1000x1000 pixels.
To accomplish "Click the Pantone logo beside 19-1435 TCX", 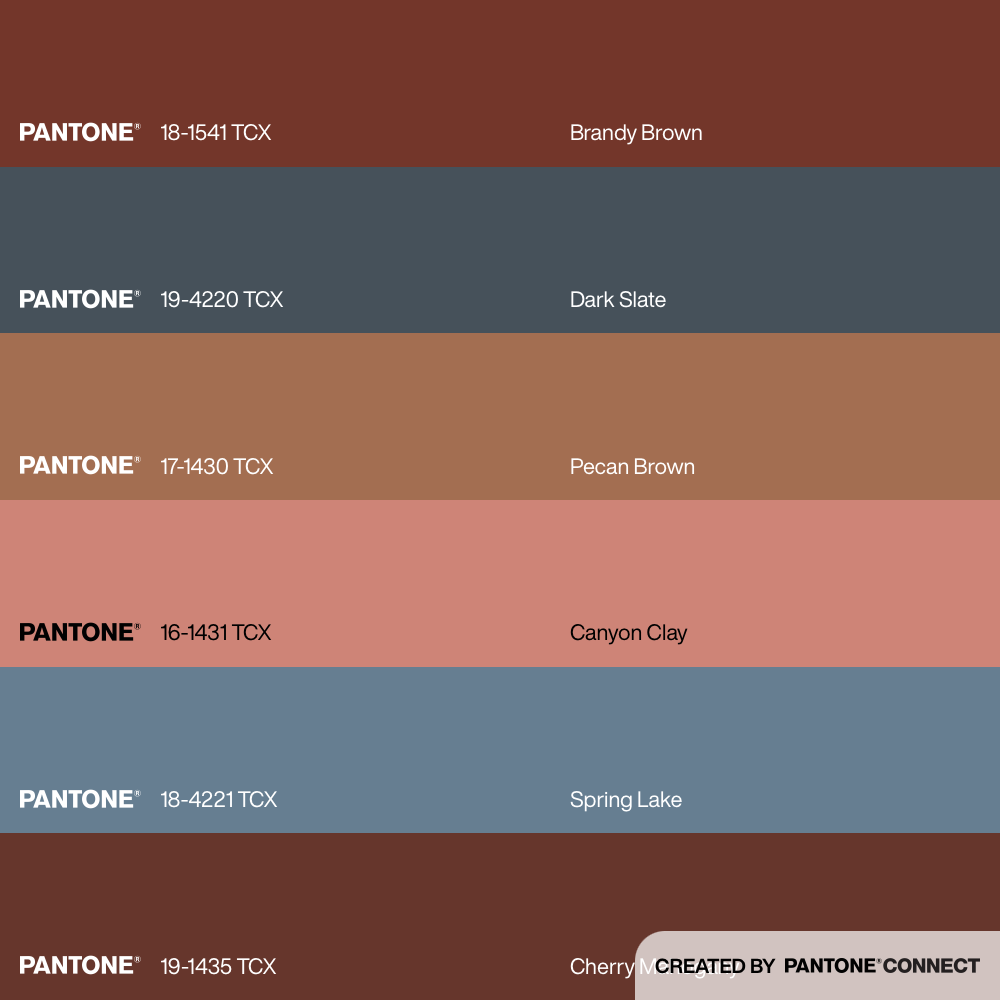I will (79, 965).
